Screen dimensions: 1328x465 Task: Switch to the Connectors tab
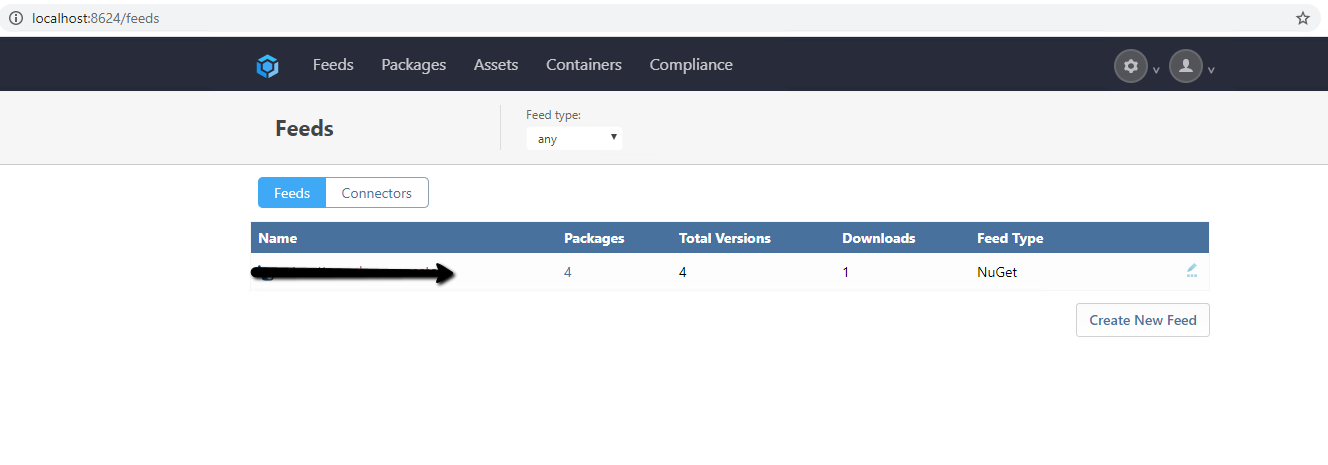click(x=377, y=193)
